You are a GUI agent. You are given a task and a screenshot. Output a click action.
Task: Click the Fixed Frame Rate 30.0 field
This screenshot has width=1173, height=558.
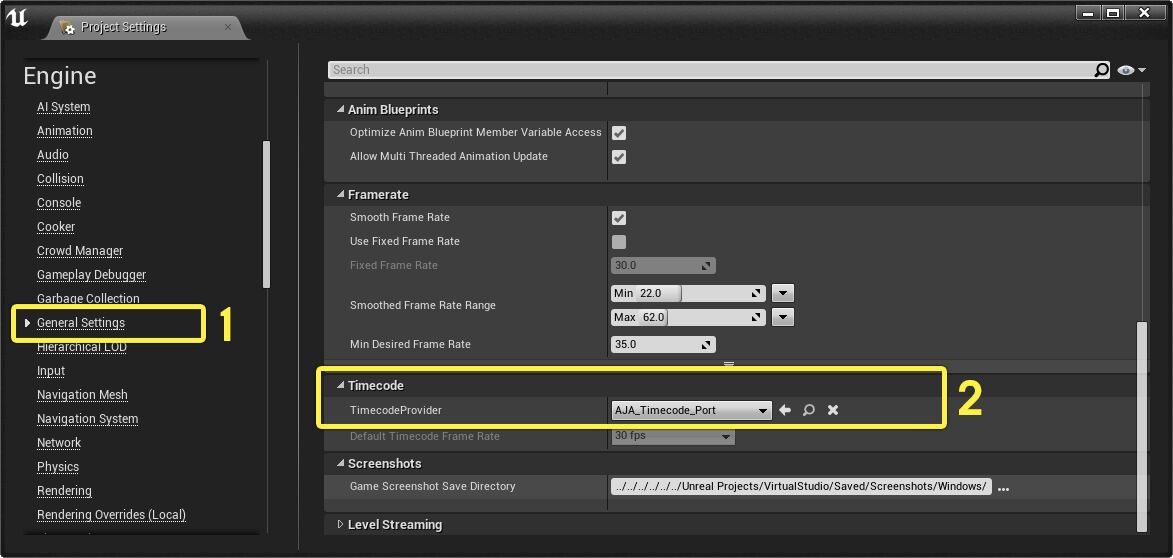(x=663, y=266)
